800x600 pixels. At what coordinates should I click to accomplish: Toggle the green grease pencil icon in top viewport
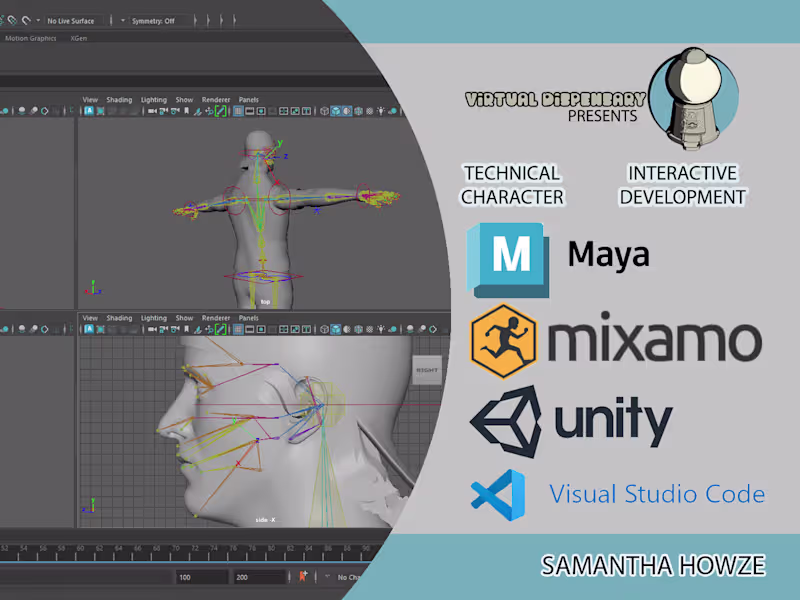pos(220,111)
